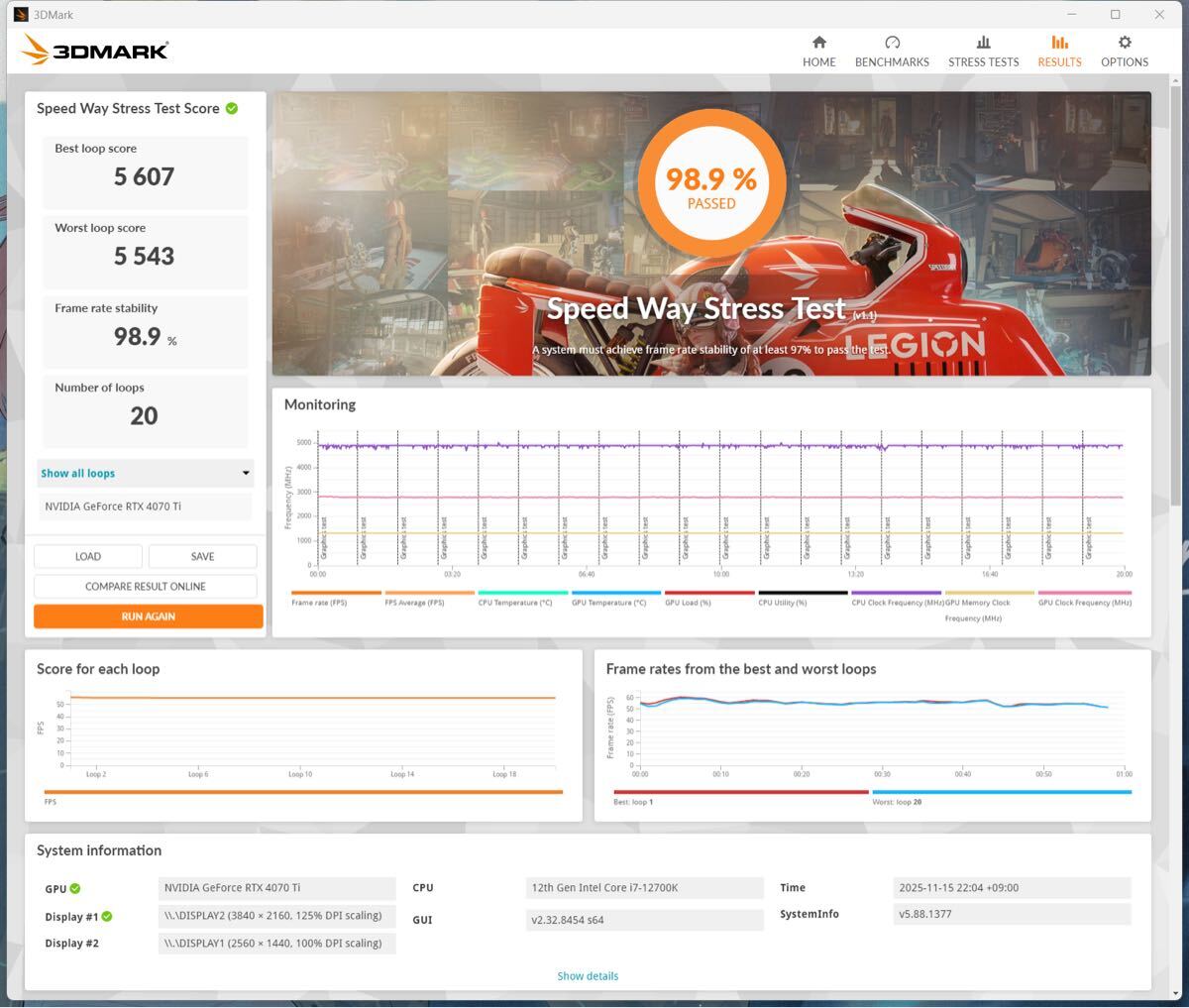Toggle the GPU Temperature (°C) legend

[608, 602]
